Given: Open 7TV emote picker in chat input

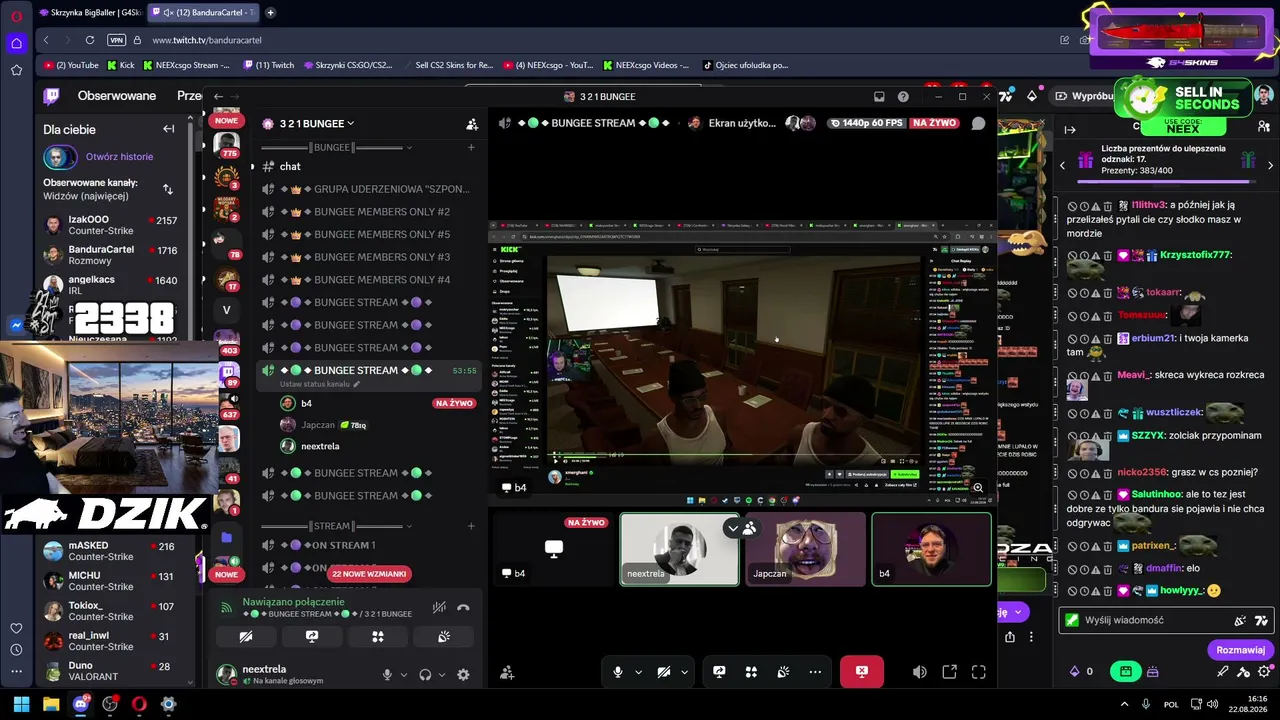Looking at the screenshot, I should tap(1261, 620).
